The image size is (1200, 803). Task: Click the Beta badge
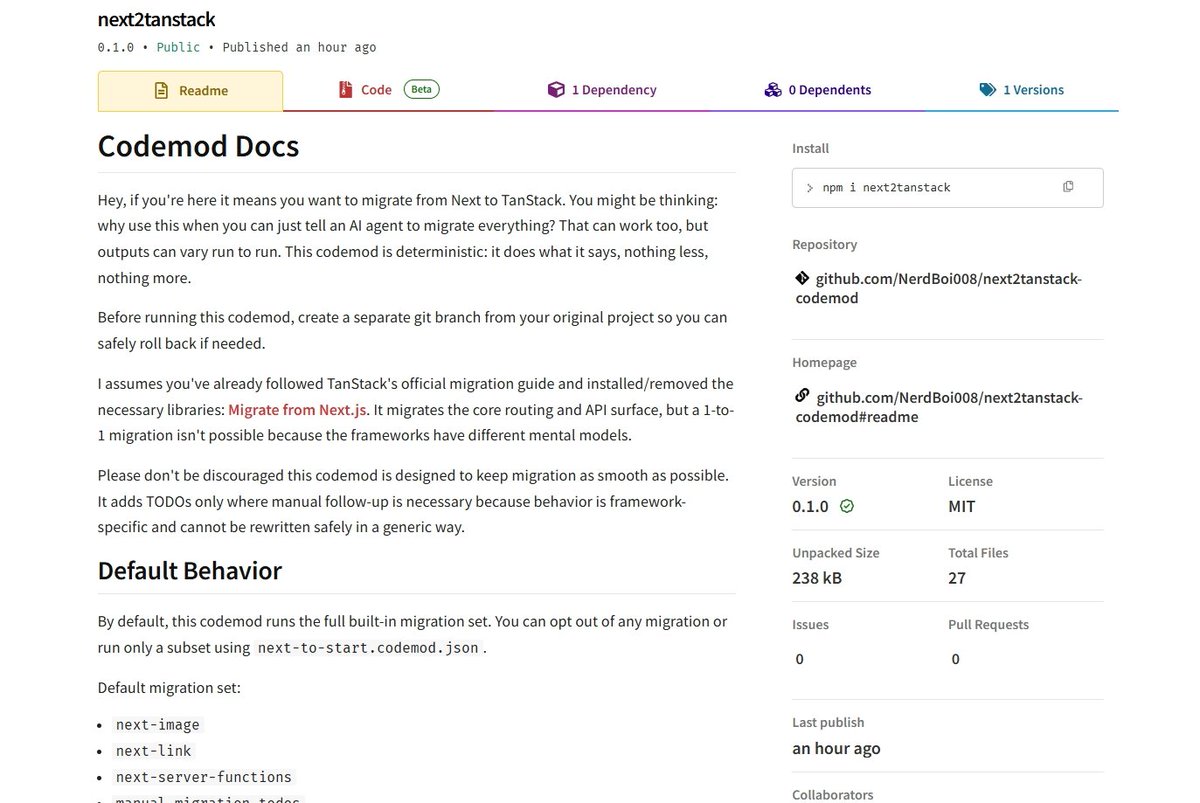click(x=422, y=89)
